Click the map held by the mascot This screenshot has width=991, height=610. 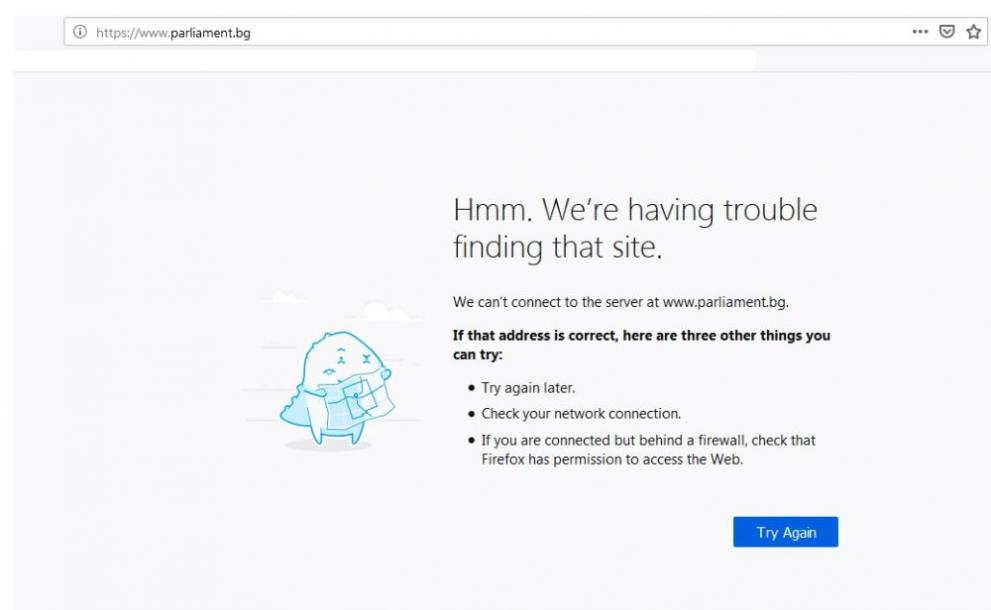pos(367,398)
